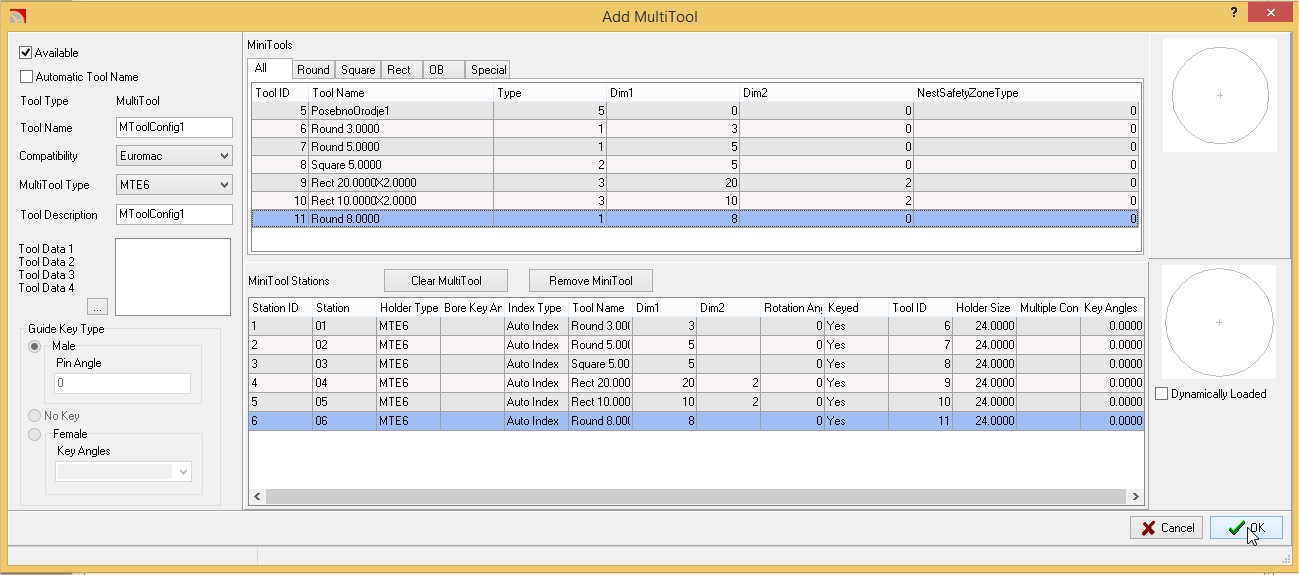1299x575 pixels.
Task: Click the ellipsis button below Tool Data
Action: [x=97, y=307]
